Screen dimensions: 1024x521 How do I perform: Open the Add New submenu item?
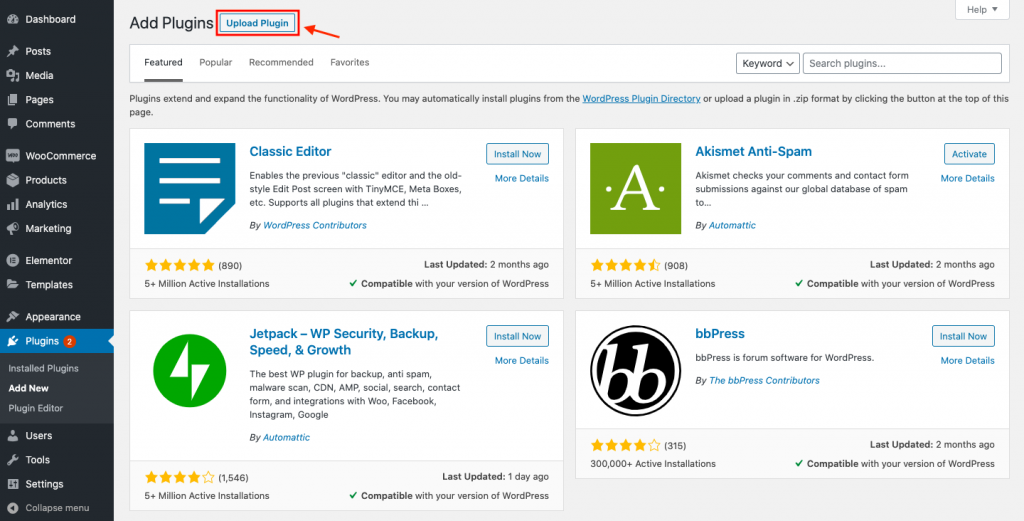point(29,388)
